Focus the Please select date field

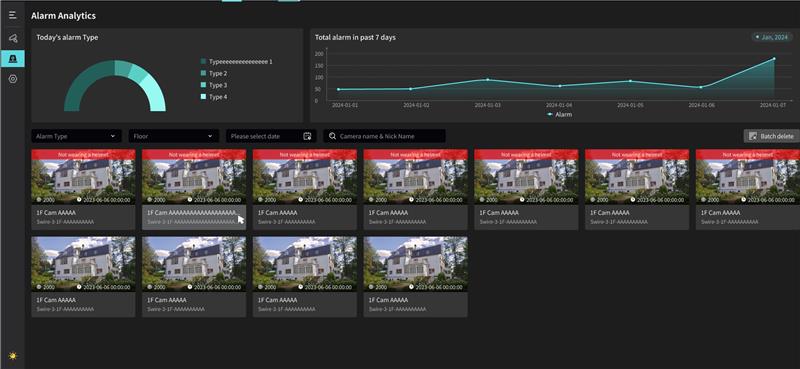tap(271, 136)
